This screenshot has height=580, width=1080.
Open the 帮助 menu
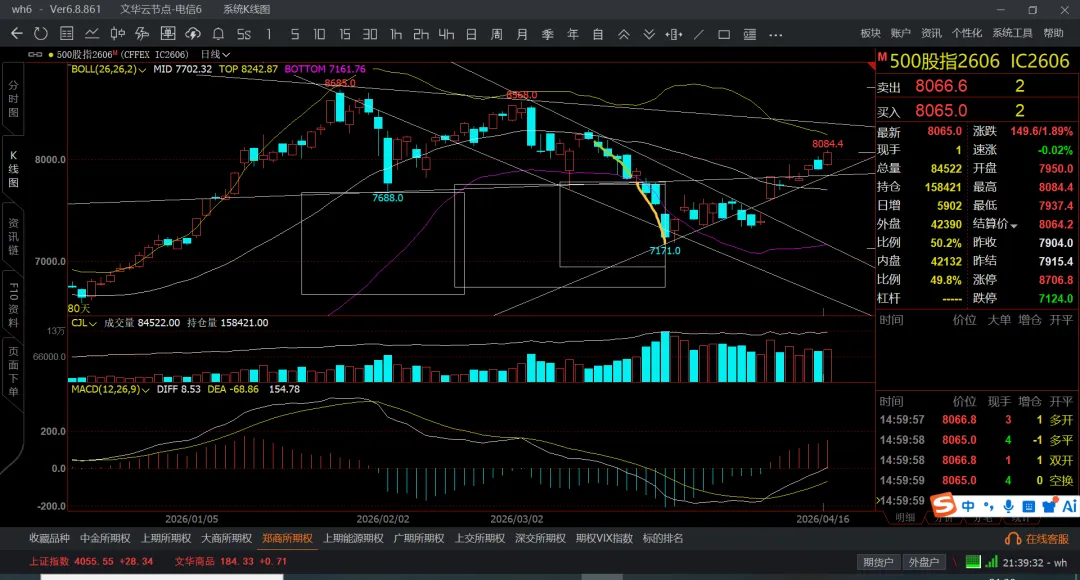tap(1053, 33)
